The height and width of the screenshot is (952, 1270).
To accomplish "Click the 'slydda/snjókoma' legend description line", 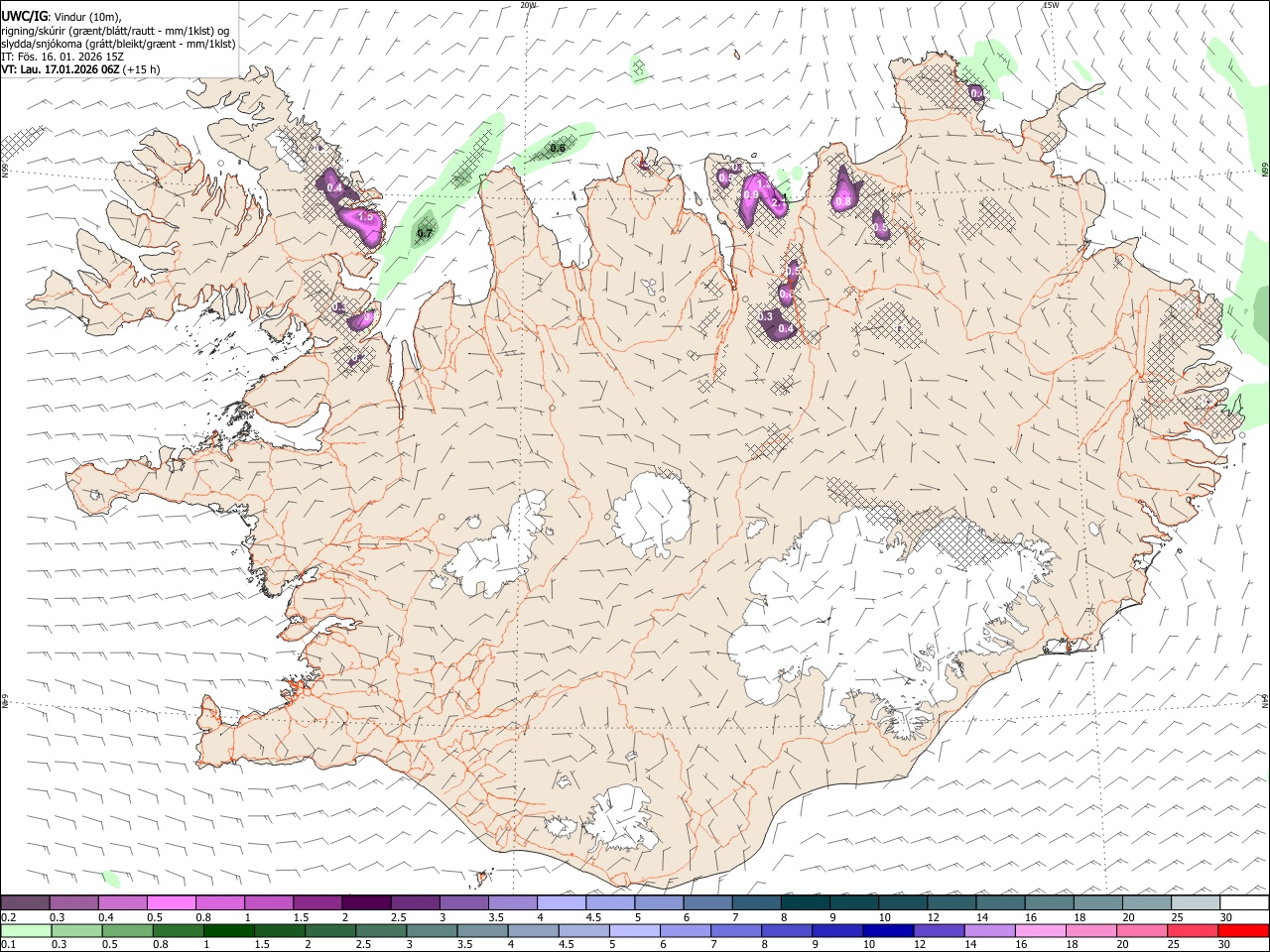I will [118, 44].
